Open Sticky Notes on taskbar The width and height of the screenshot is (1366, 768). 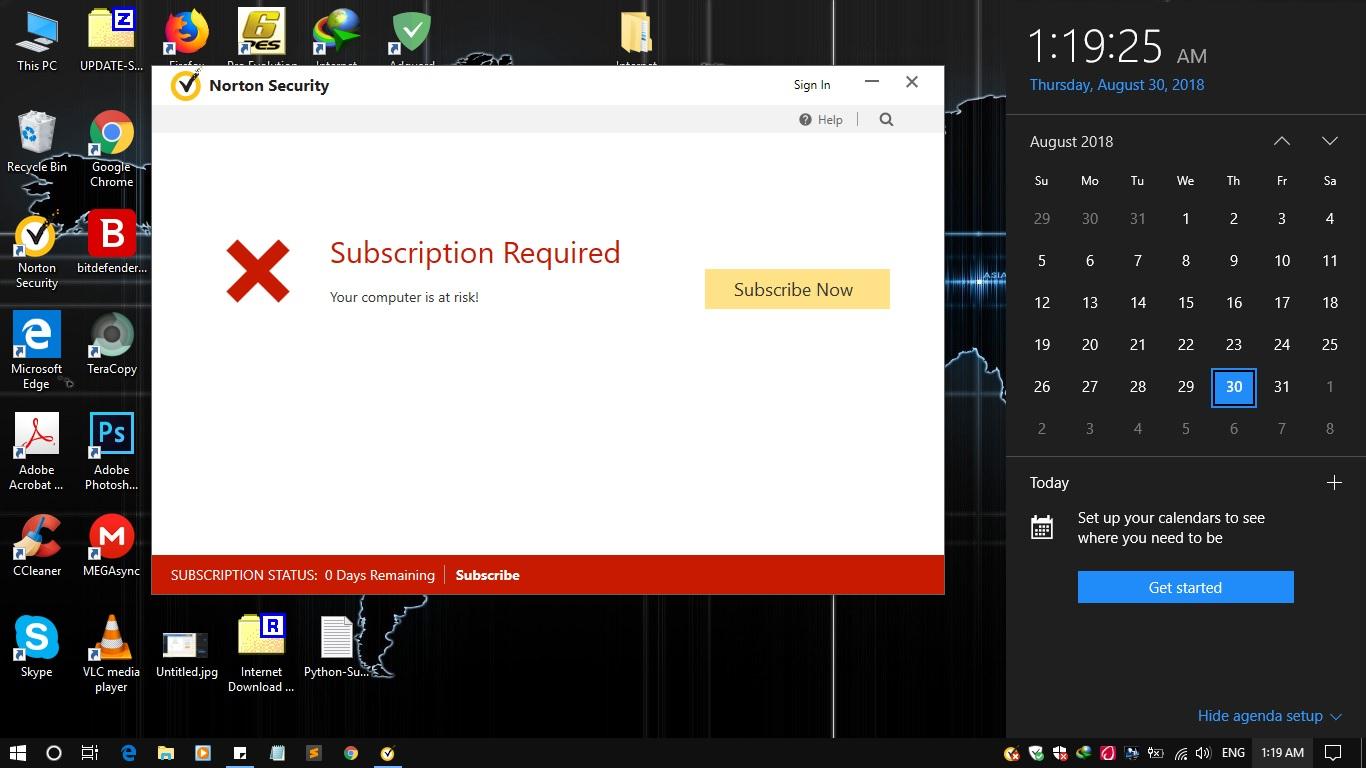click(x=240, y=753)
